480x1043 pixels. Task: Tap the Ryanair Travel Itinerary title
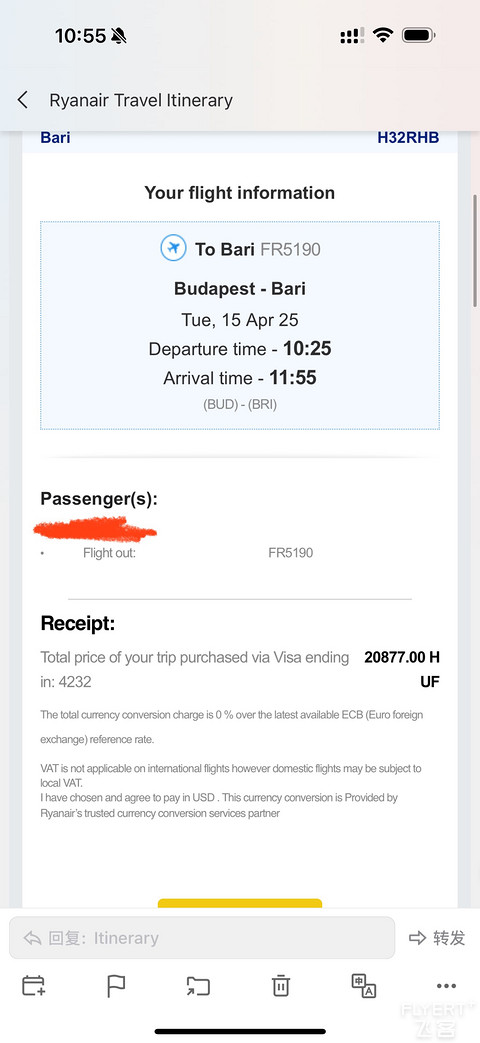point(141,100)
